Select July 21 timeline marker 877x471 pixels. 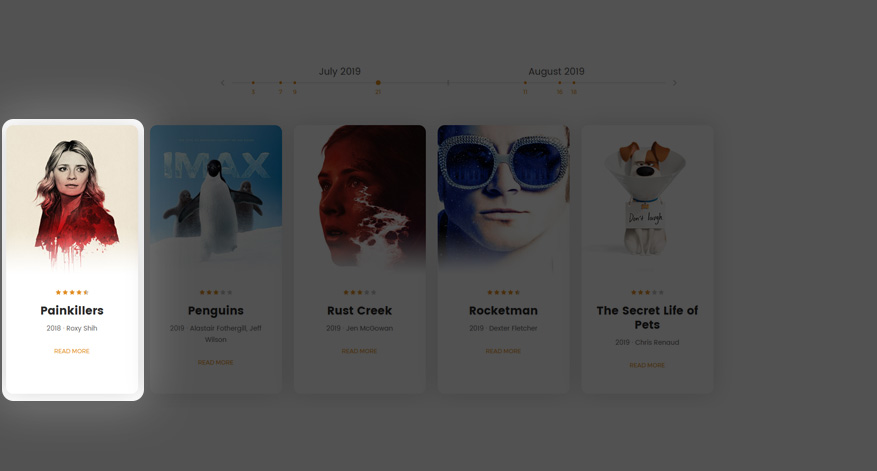tap(378, 83)
